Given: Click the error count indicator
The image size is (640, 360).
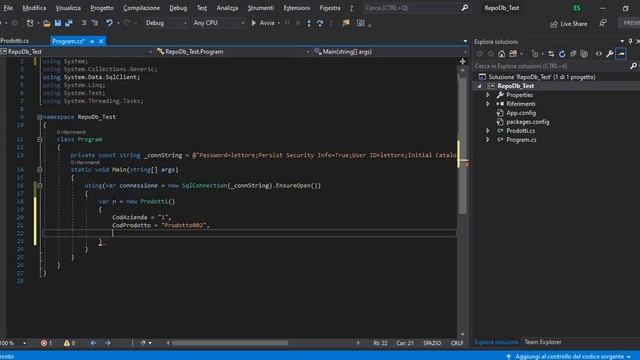Looking at the screenshot, I should 46,343.
